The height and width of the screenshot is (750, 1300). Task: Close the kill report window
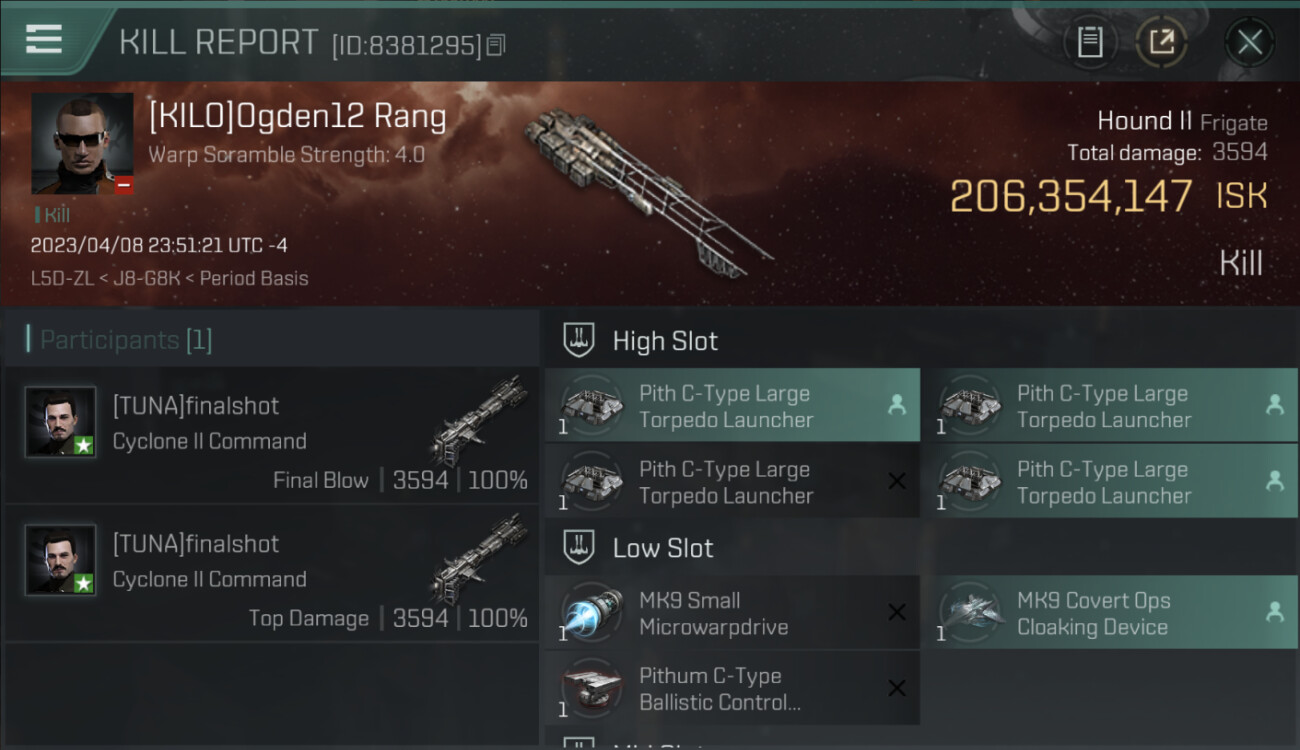1249,42
